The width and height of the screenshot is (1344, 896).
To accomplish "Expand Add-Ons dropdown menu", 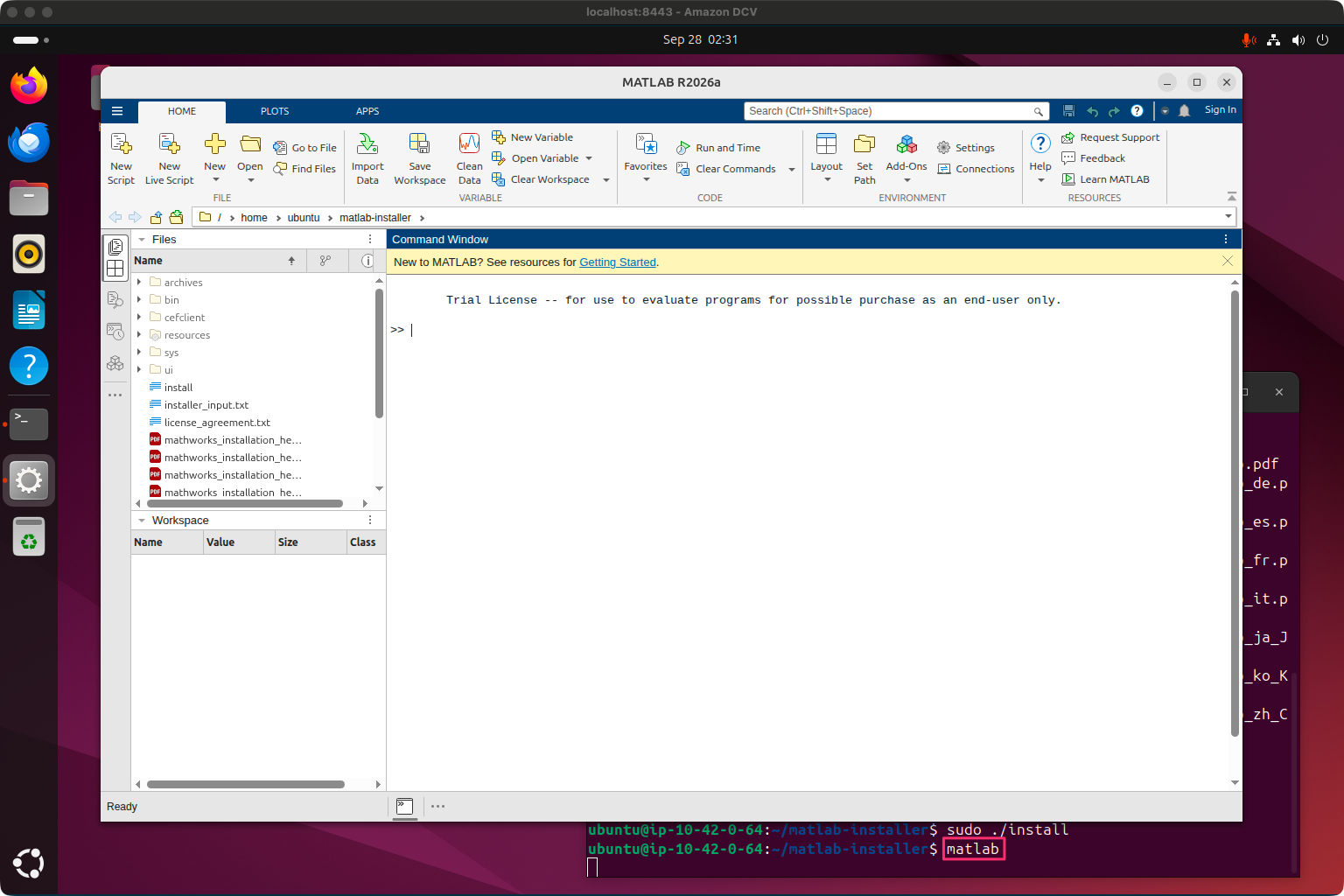I will point(906,180).
